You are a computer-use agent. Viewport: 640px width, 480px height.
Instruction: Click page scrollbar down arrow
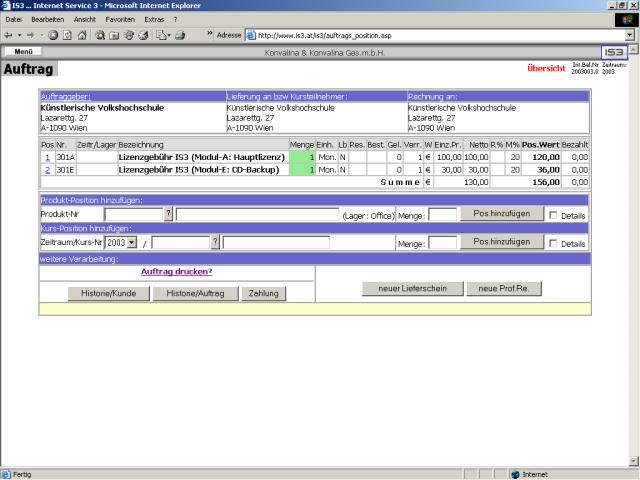point(633,462)
